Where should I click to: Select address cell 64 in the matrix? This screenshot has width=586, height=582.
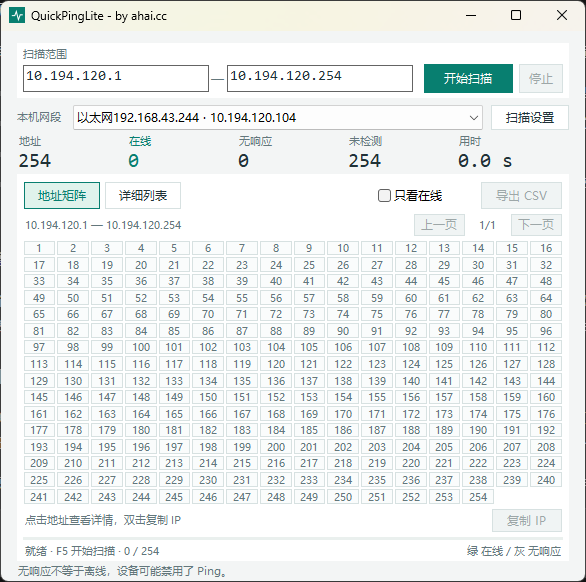(x=546, y=298)
